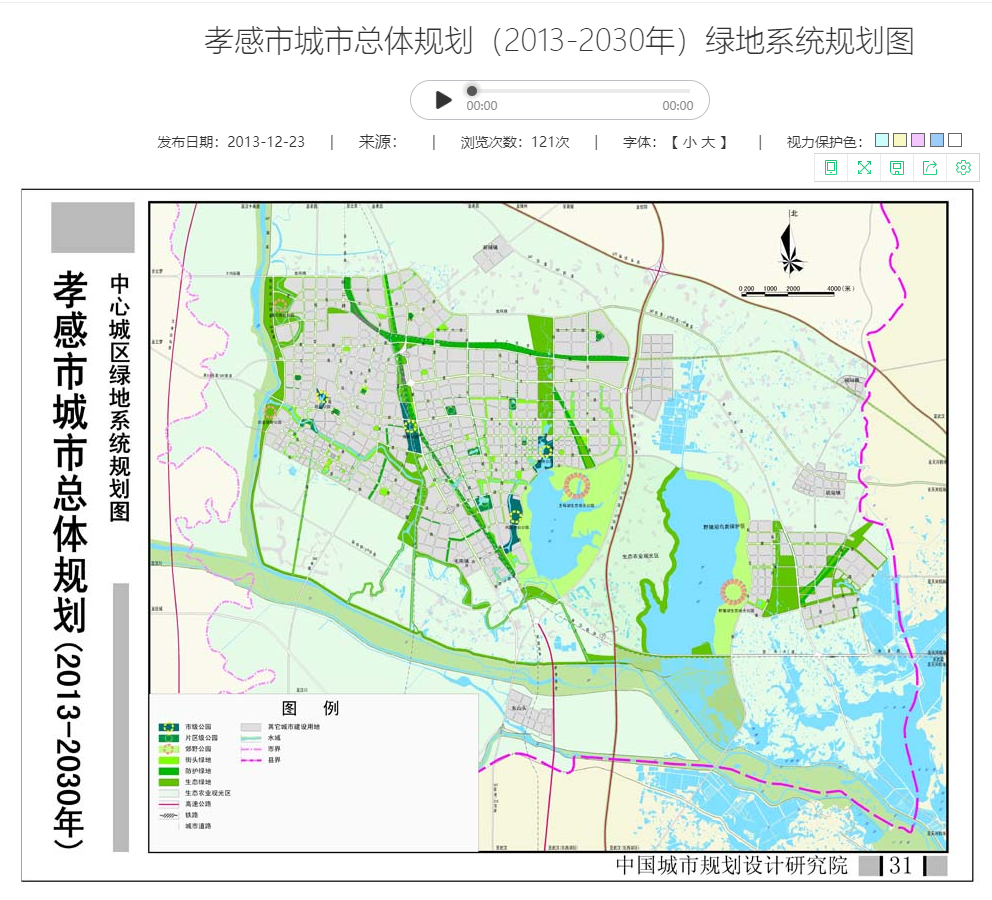This screenshot has width=992, height=900.
Task: Choose the pink eye-protection color
Action: coord(918,141)
